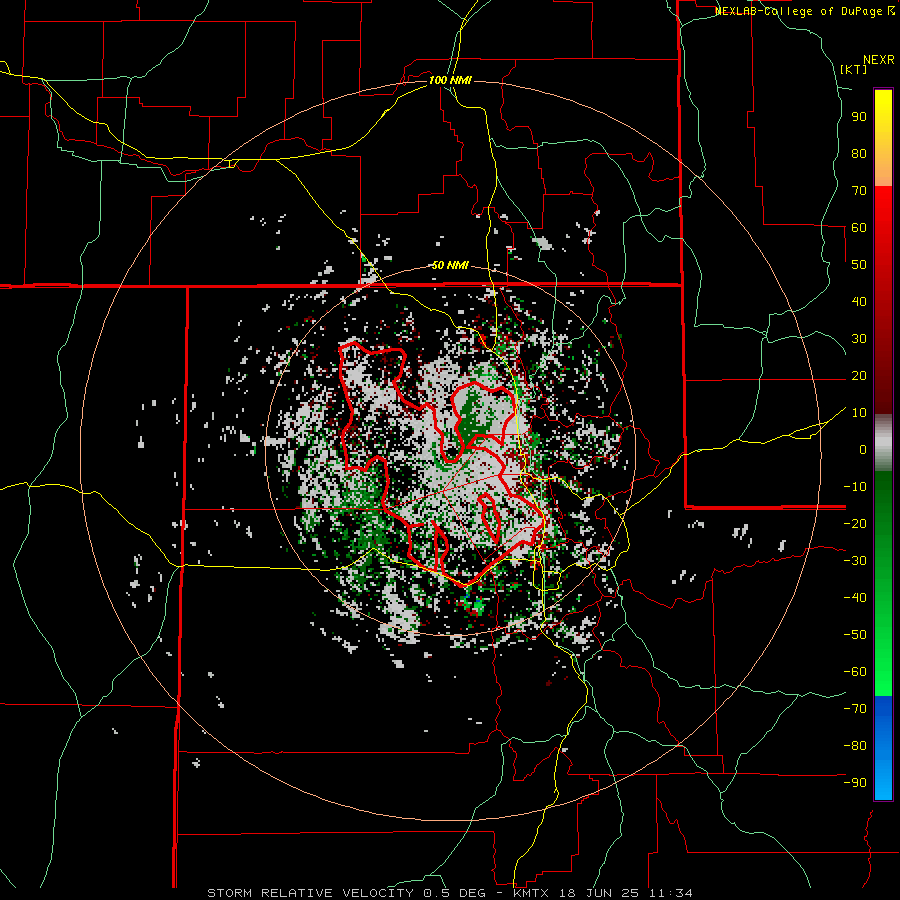The image size is (900, 900).
Task: Click the "[KT]" units label
Action: (x=854, y=69)
